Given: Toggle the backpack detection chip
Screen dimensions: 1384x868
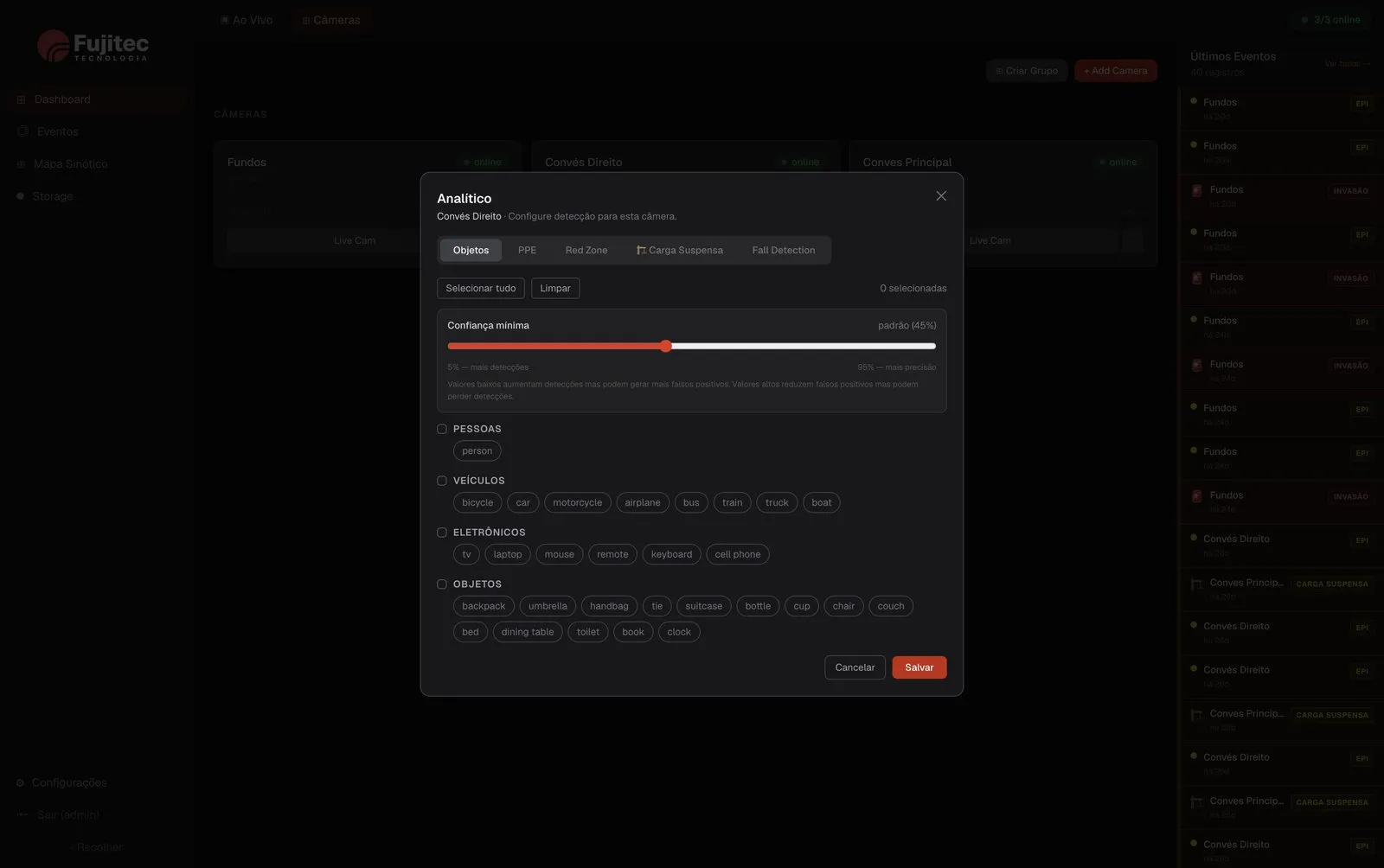Looking at the screenshot, I should coord(484,606).
